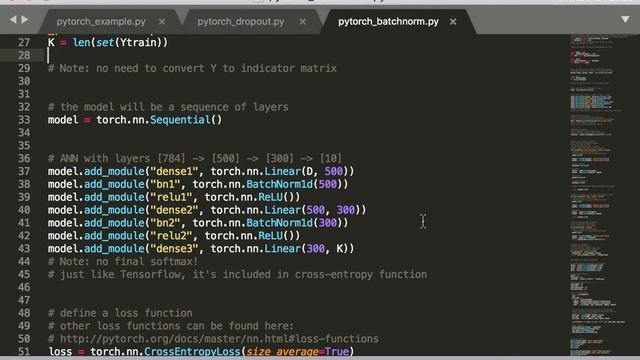Screen dimensions: 640x360
Task: Click the "bn2" string
Action: [165, 223]
